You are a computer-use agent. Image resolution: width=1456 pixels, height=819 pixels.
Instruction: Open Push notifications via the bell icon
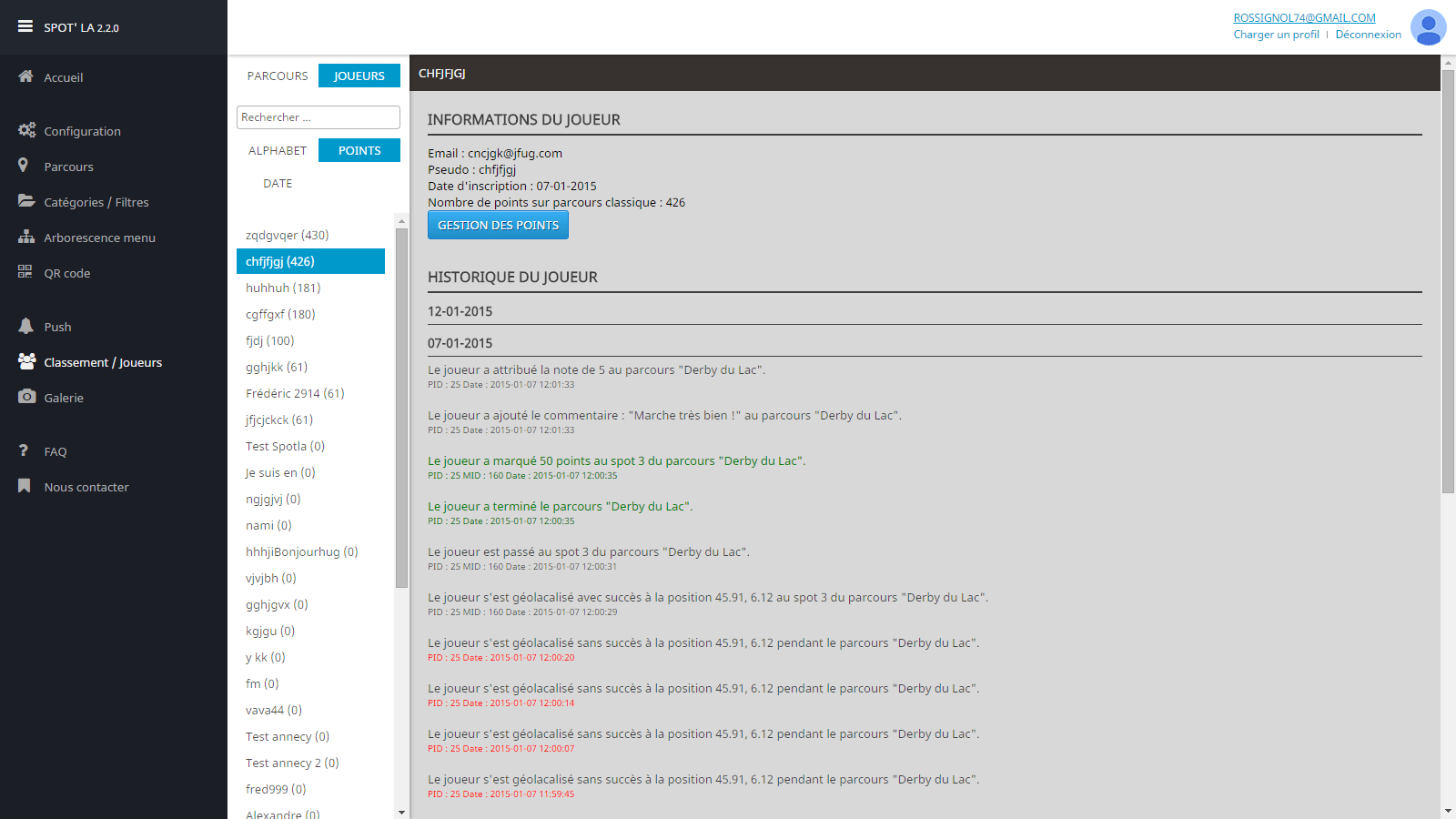click(x=25, y=326)
